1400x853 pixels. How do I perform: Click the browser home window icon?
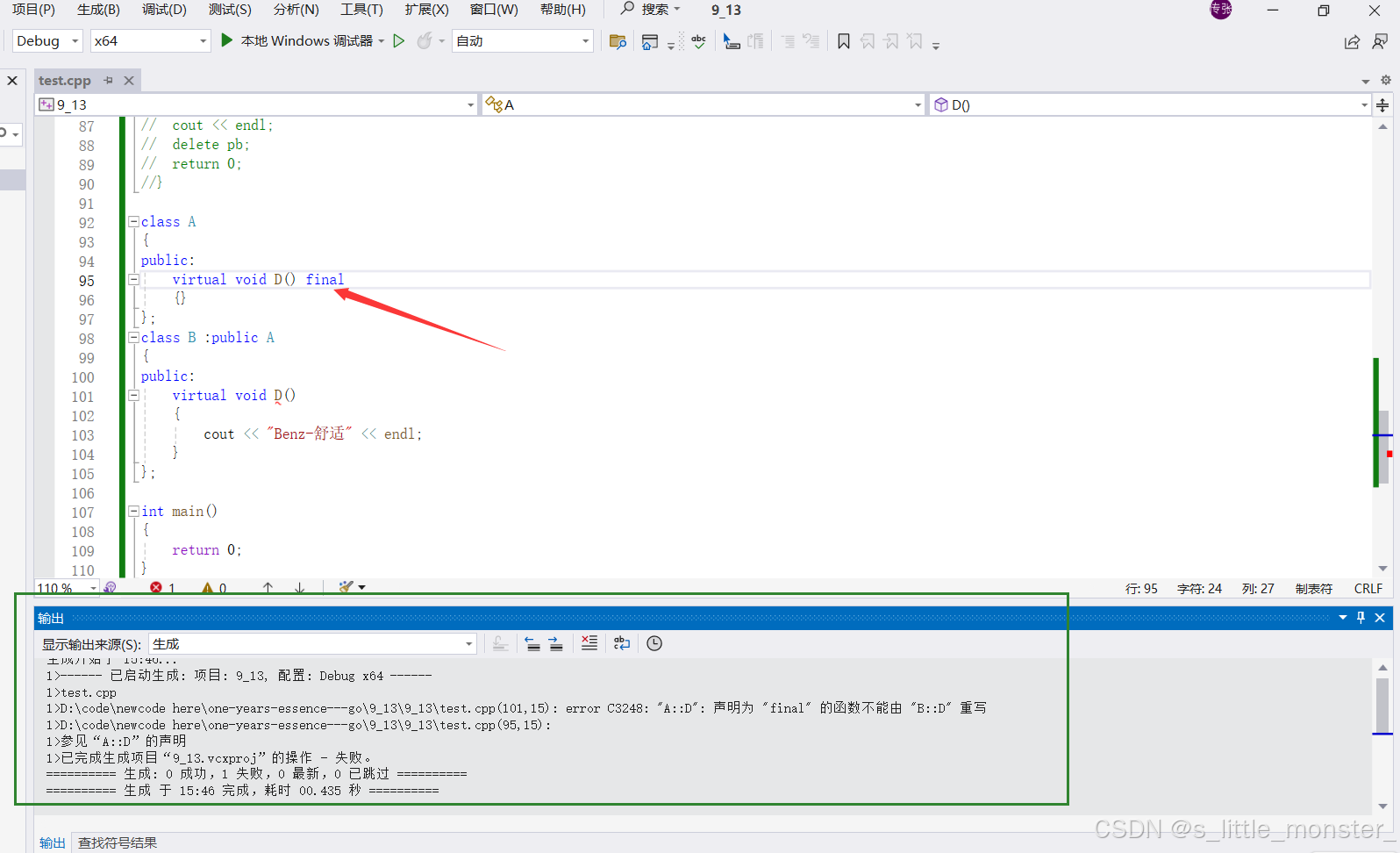[650, 41]
